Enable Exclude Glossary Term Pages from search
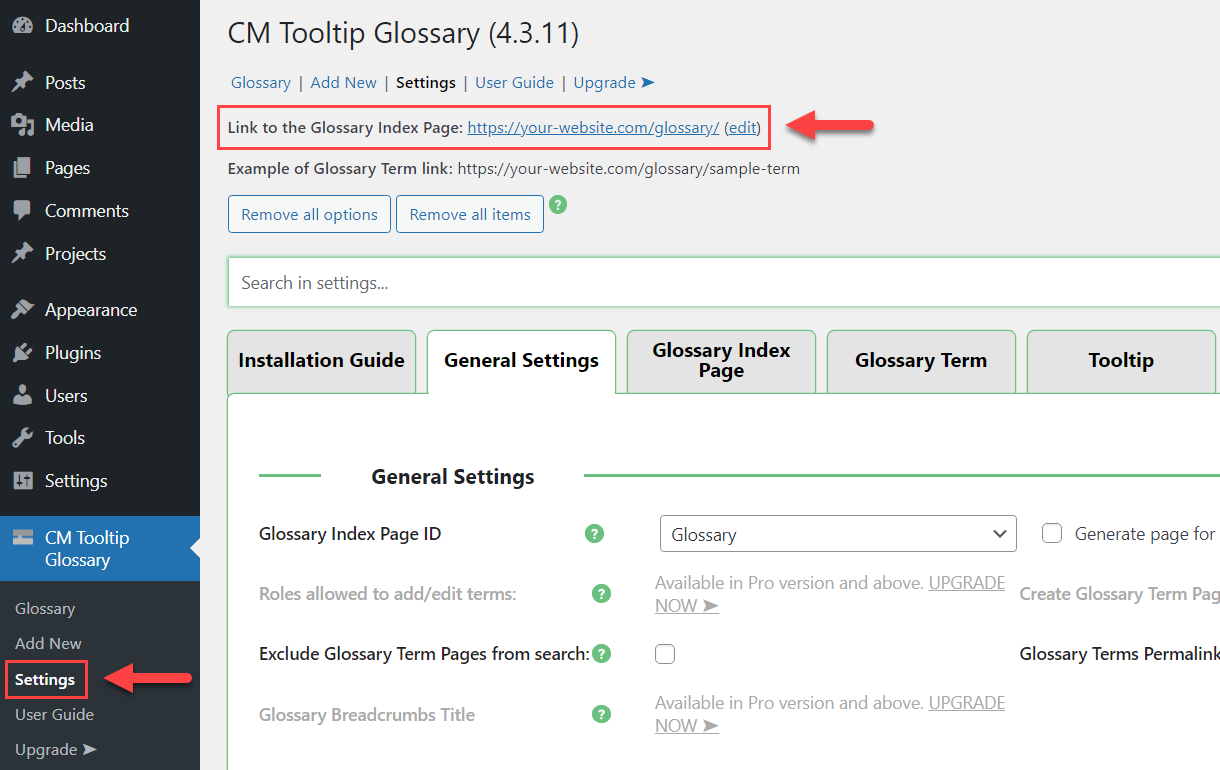The image size is (1220, 770). coord(665,654)
